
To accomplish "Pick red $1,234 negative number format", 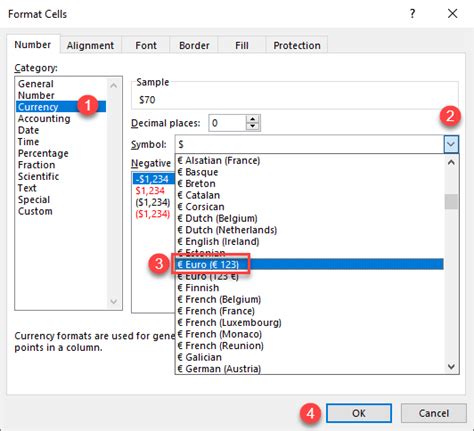I will pyautogui.click(x=150, y=191).
